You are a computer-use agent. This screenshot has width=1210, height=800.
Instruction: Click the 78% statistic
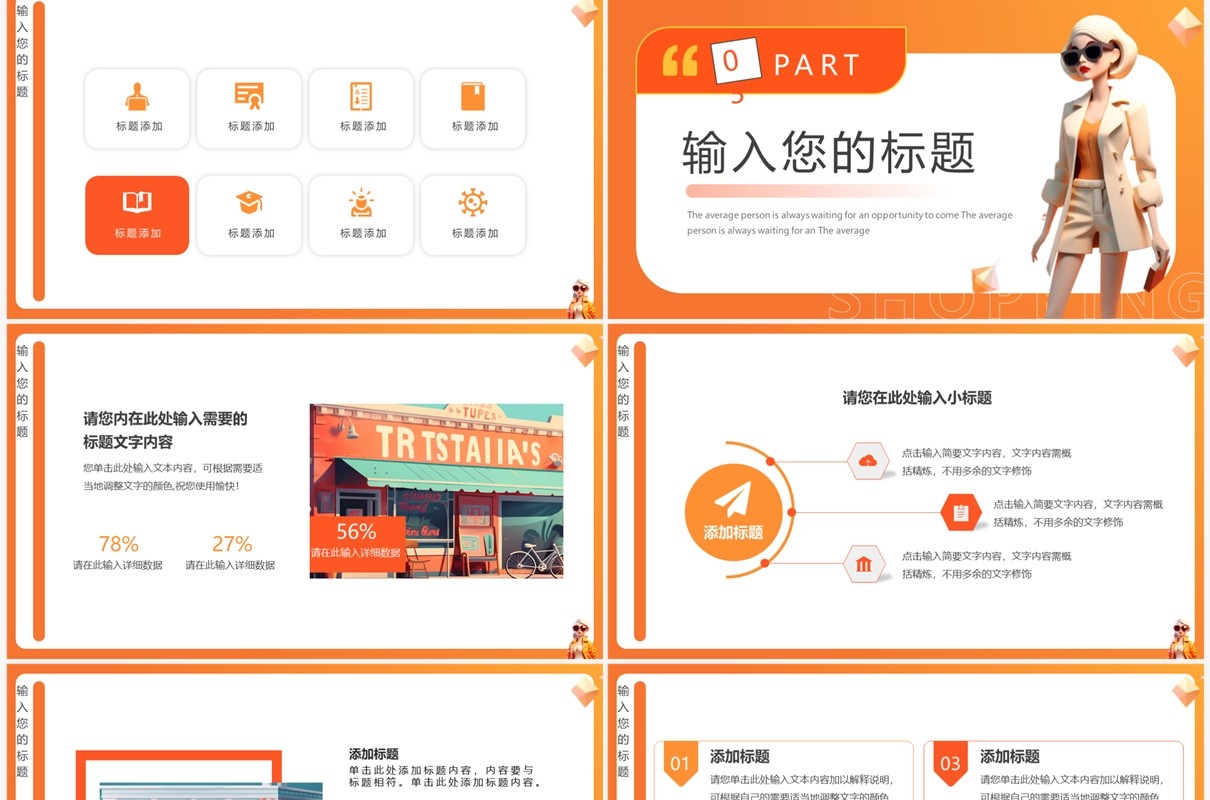(x=118, y=544)
